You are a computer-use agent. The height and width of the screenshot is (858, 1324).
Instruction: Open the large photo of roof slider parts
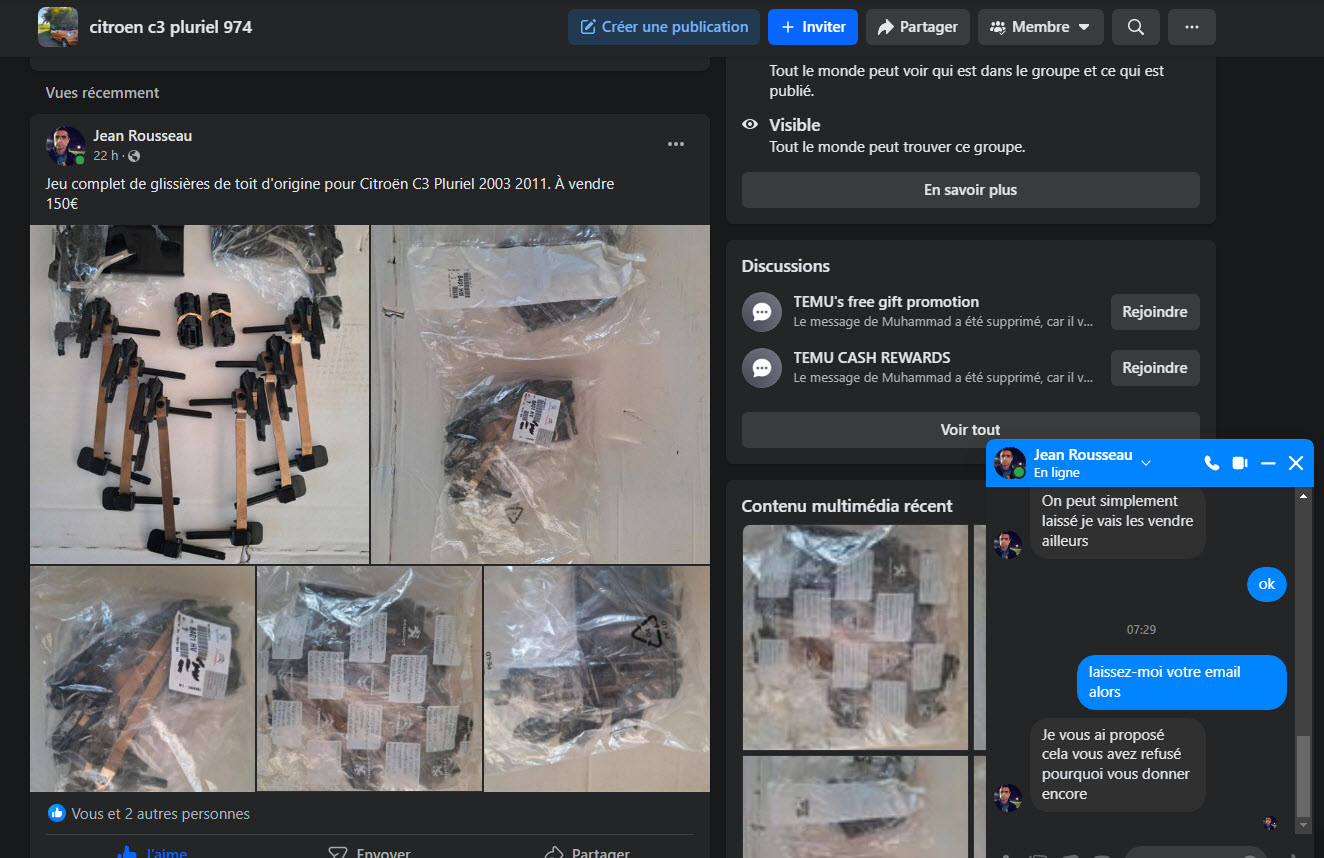pyautogui.click(x=199, y=394)
